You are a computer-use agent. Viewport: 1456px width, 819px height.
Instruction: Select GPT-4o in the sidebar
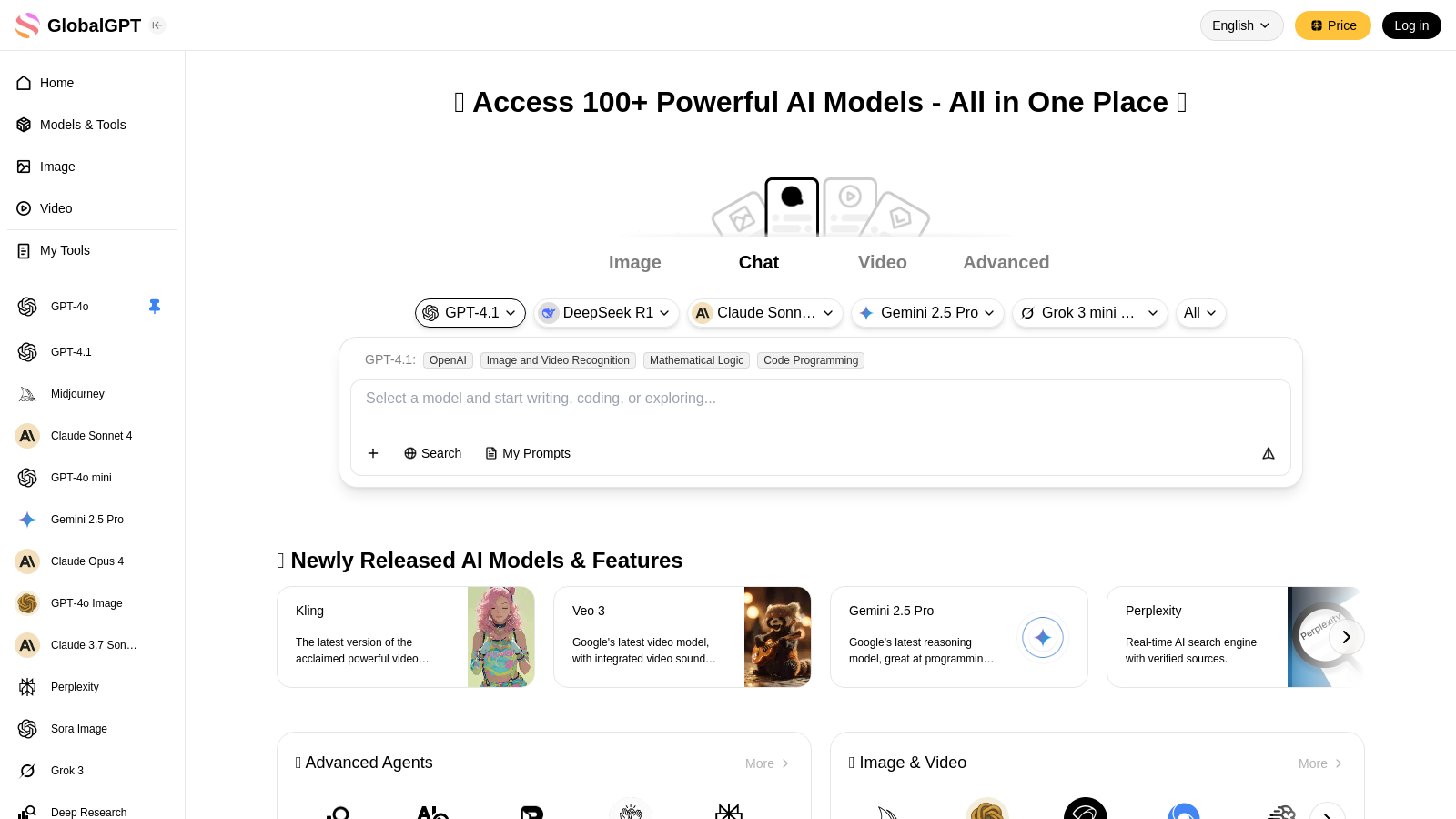tap(69, 307)
